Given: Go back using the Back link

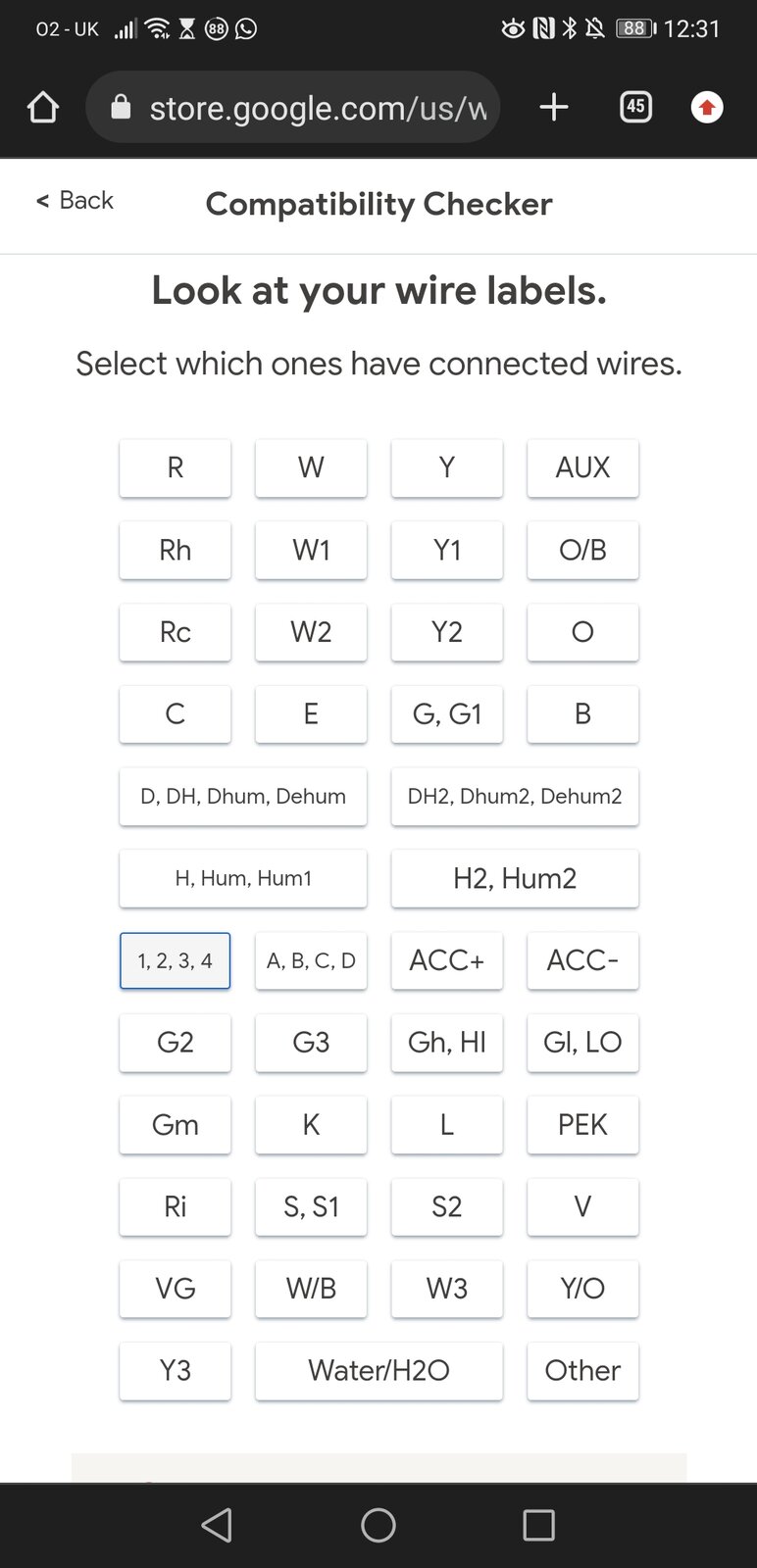Looking at the screenshot, I should tap(76, 201).
